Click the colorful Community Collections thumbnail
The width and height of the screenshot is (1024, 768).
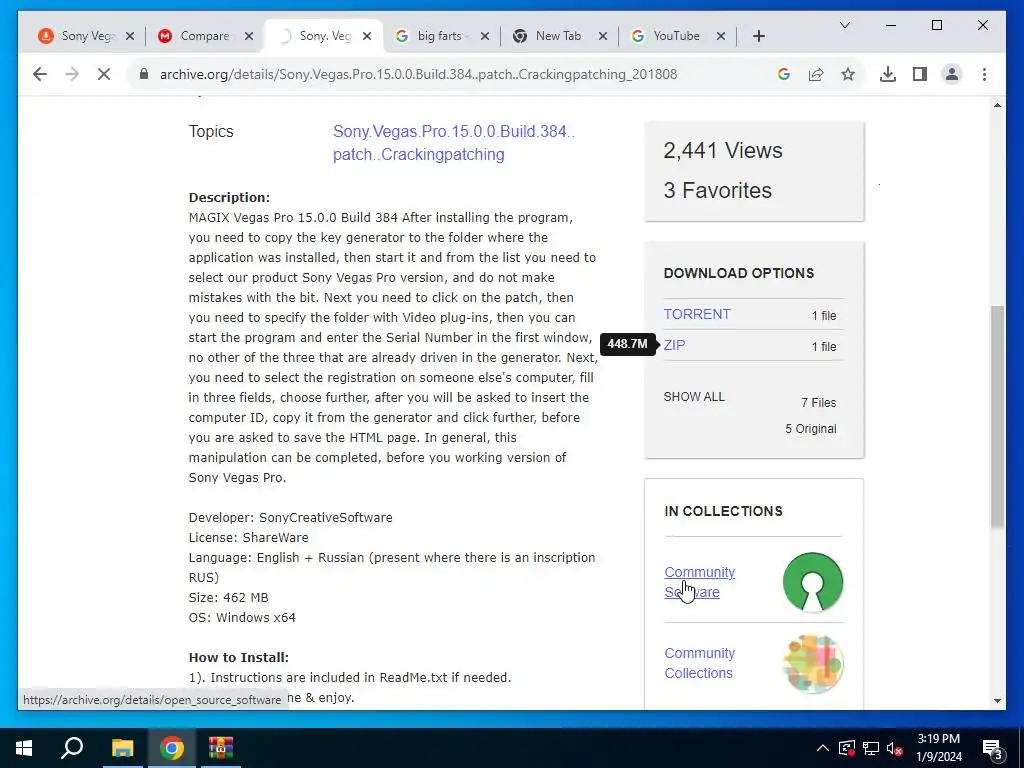(x=812, y=664)
